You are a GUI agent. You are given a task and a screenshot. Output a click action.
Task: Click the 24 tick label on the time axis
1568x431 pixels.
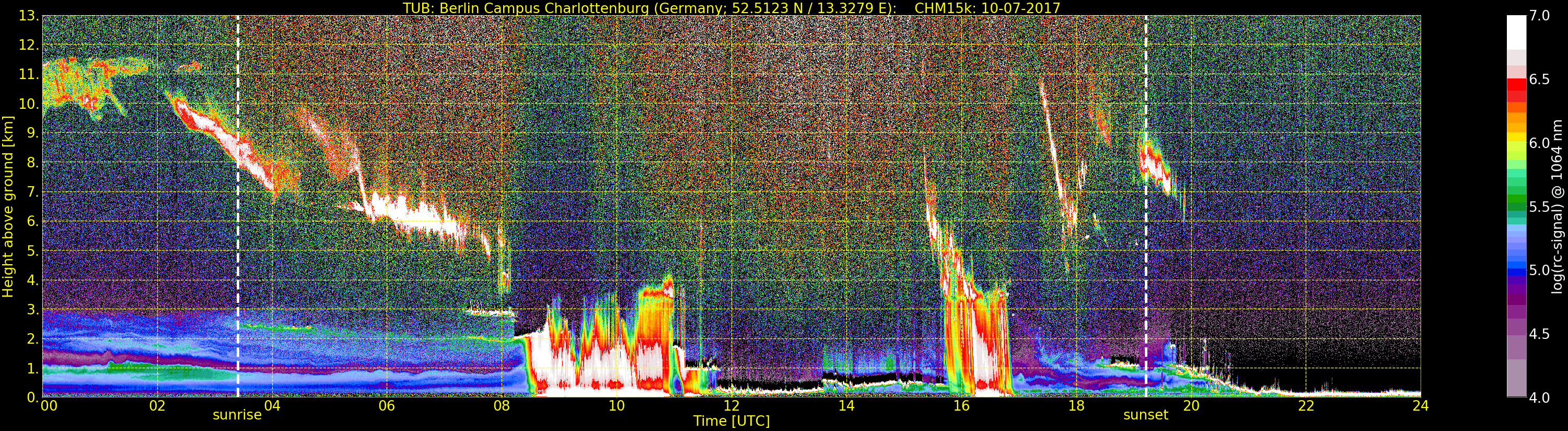[1420, 406]
